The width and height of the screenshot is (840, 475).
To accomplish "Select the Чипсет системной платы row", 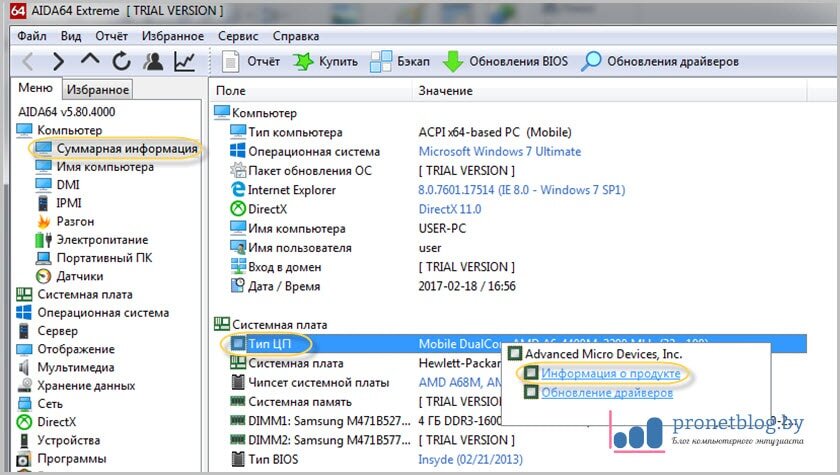I will (357, 383).
